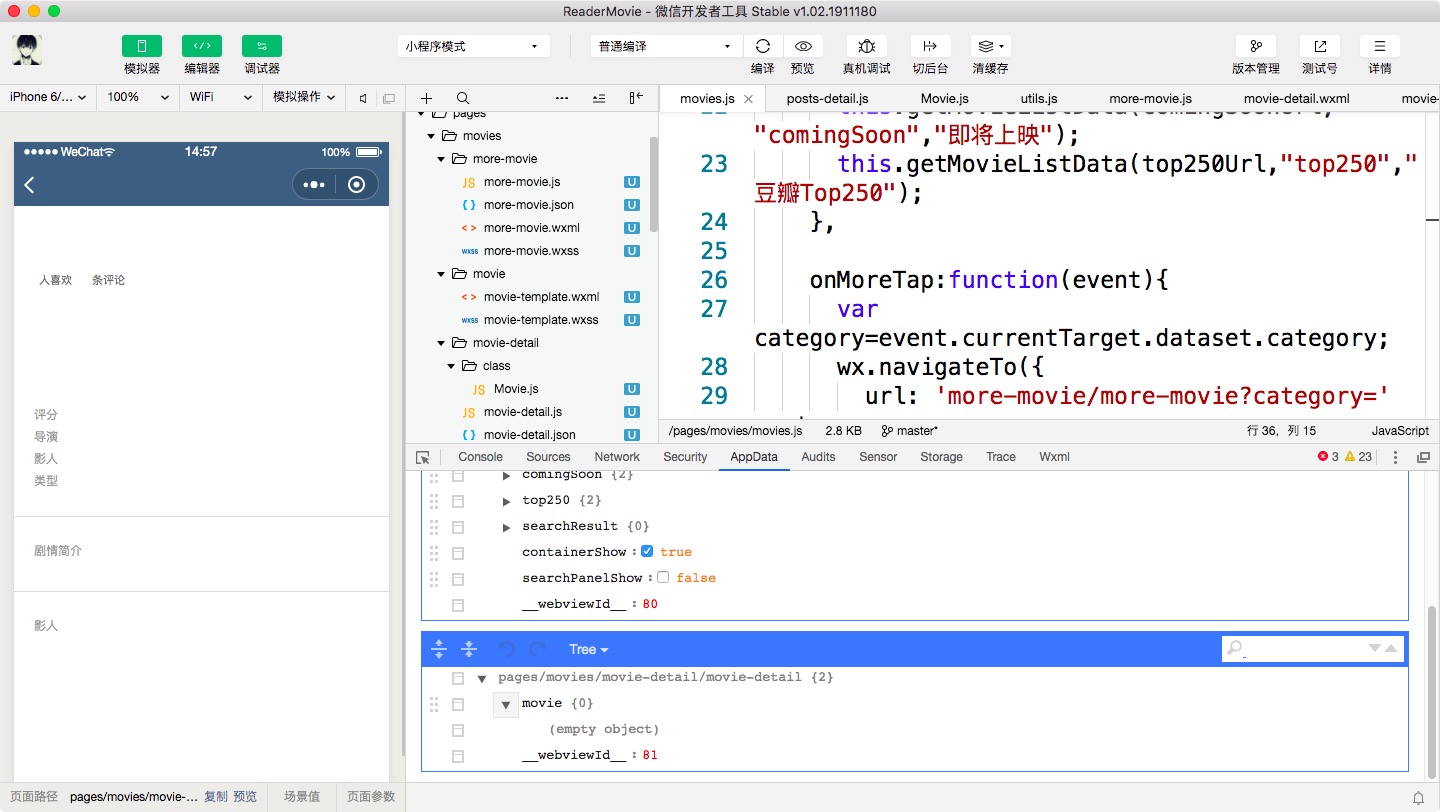Viewport: 1440px width, 812px height.
Task: Open version management (版本管理)
Action: coord(1256,46)
